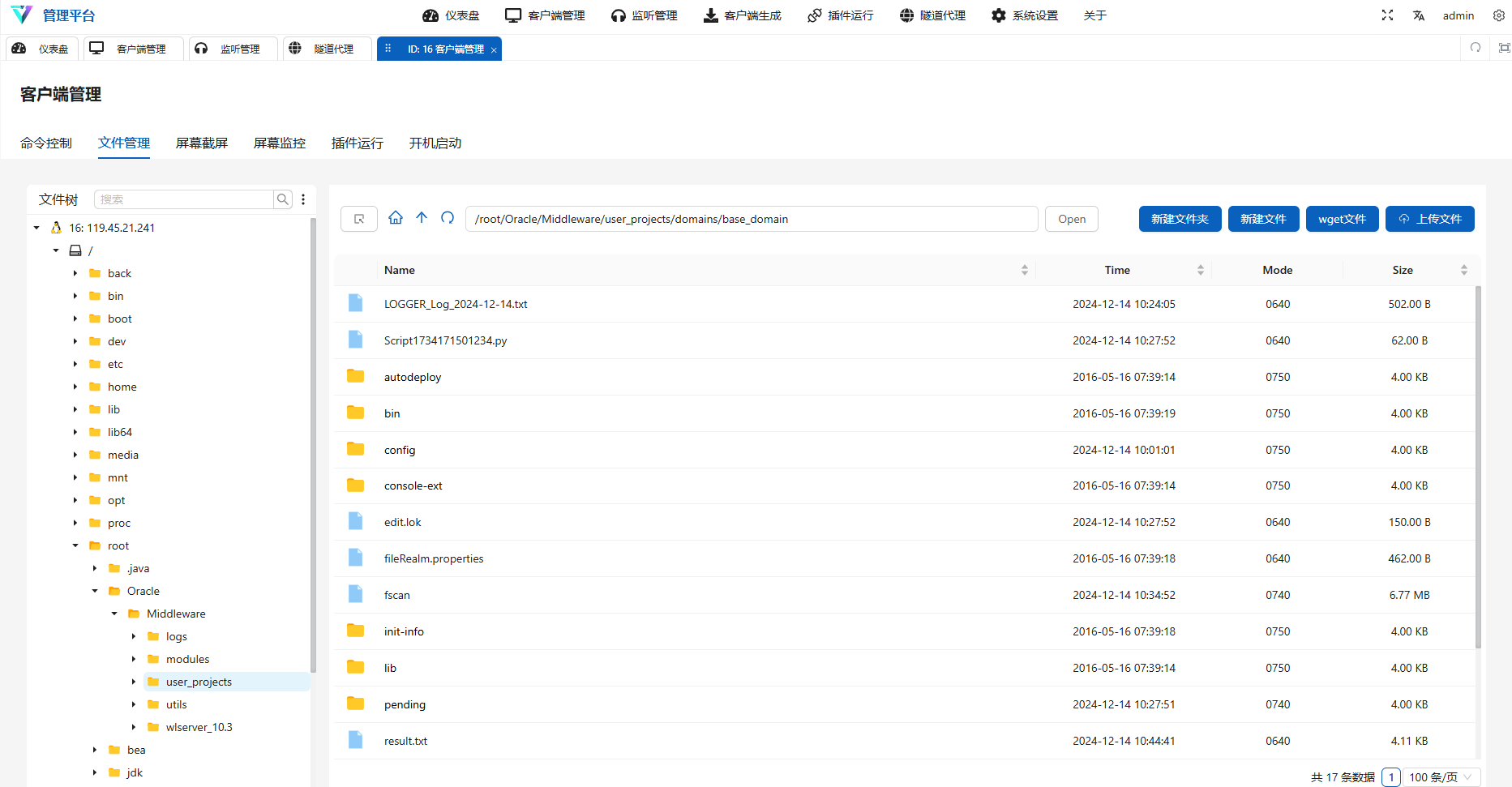Click the directory path input field
The image size is (1512, 787).
coord(751,219)
